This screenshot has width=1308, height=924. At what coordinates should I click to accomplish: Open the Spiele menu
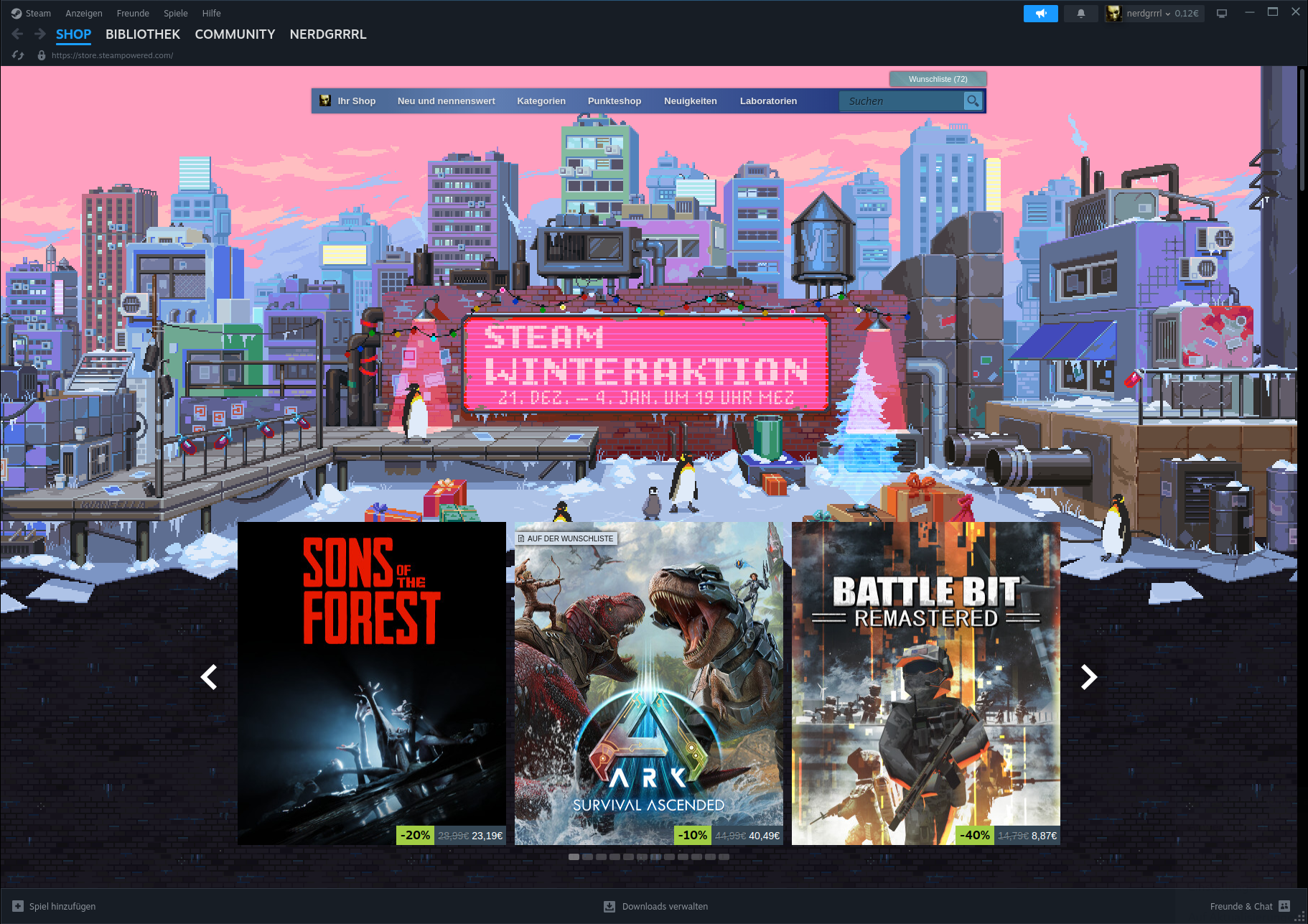pyautogui.click(x=175, y=13)
